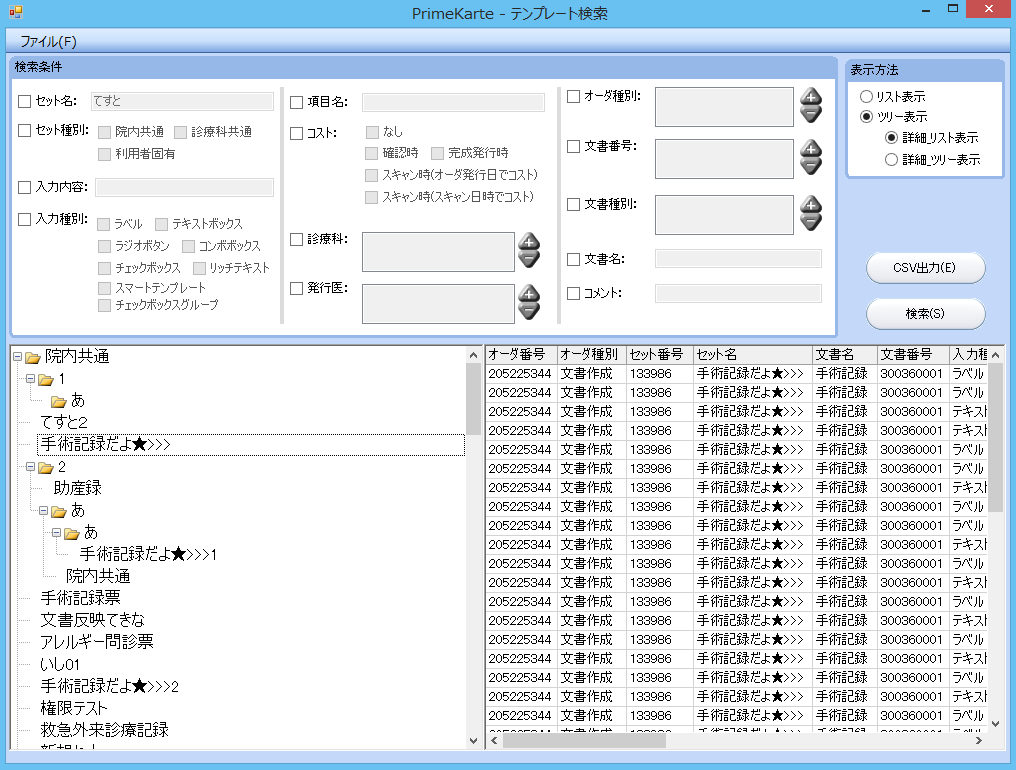Click the minus icon beside the 診療科 list

529,259
